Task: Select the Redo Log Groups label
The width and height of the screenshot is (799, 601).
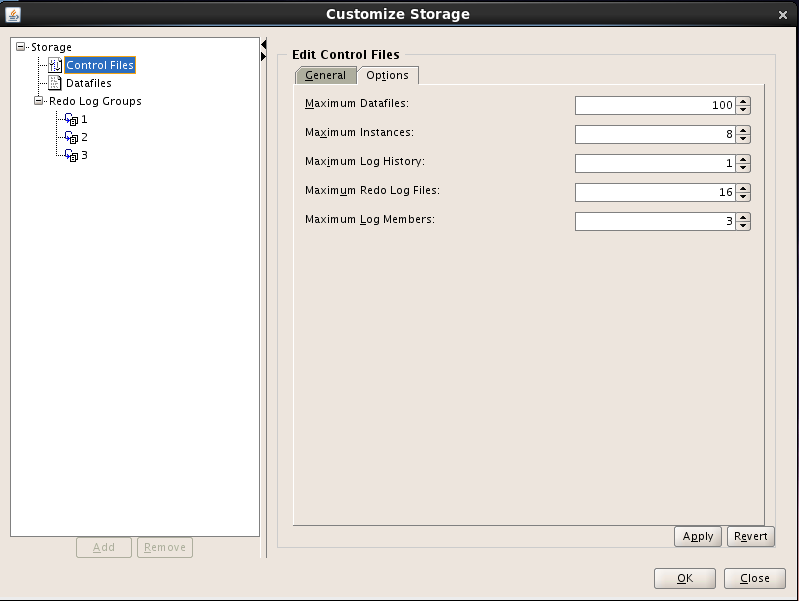Action: coord(95,101)
